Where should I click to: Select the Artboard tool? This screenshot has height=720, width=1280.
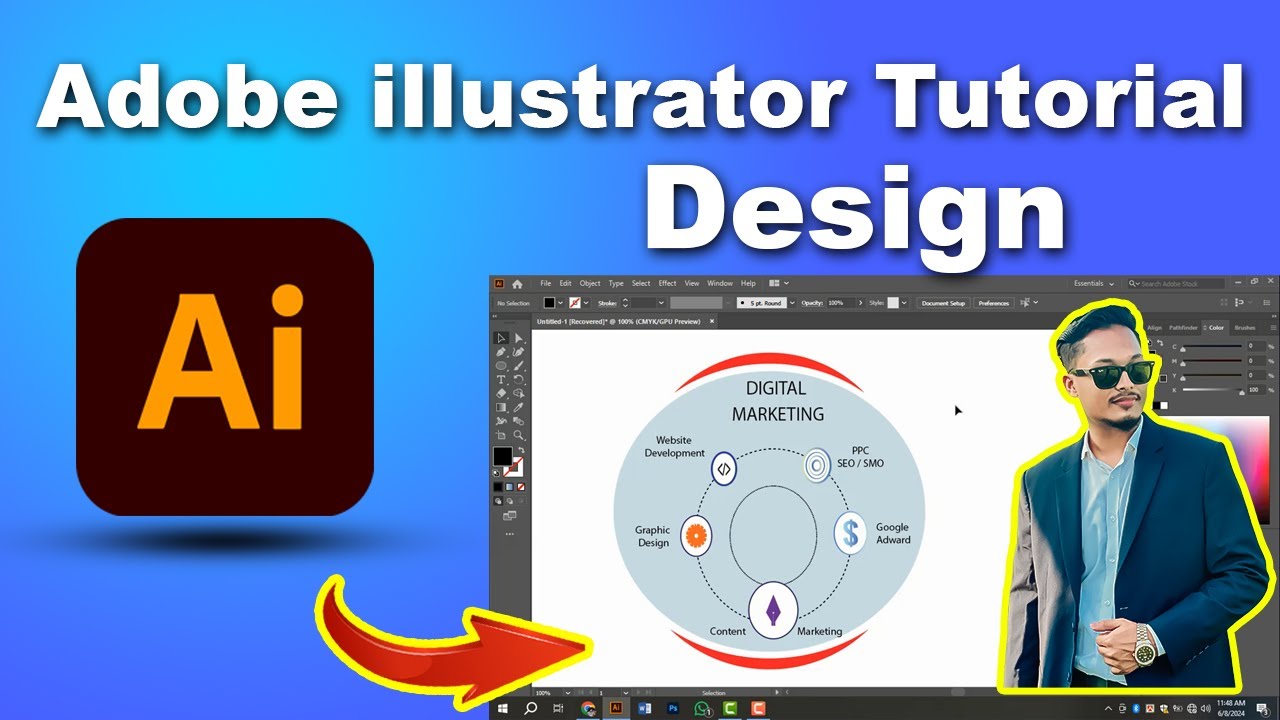click(501, 435)
